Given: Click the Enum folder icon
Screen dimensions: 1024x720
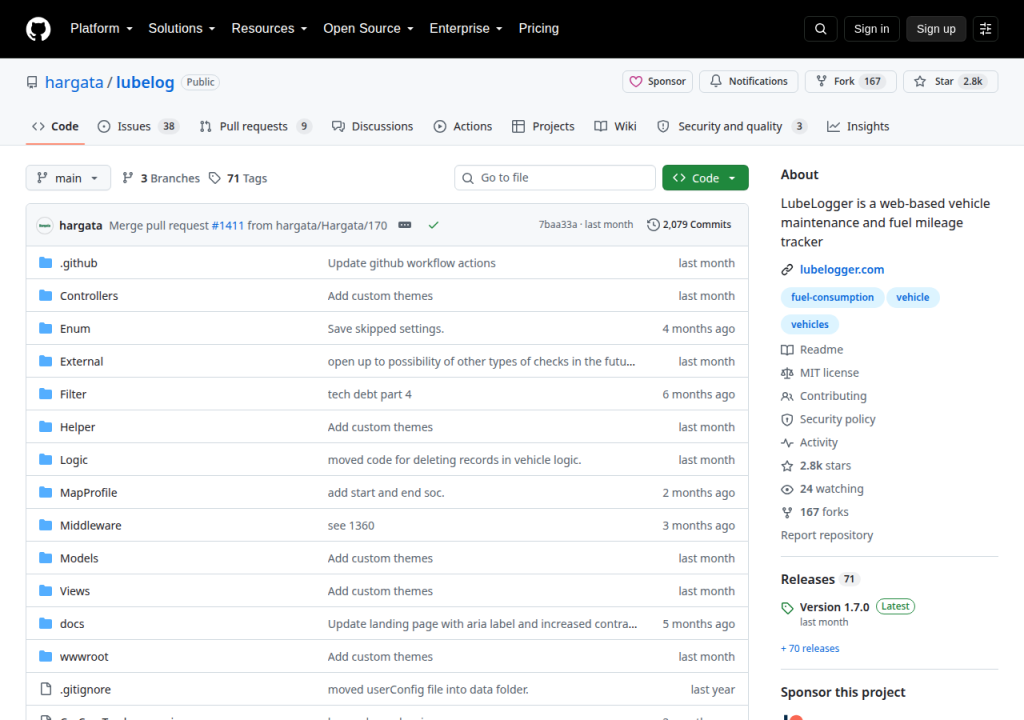Looking at the screenshot, I should click(45, 328).
